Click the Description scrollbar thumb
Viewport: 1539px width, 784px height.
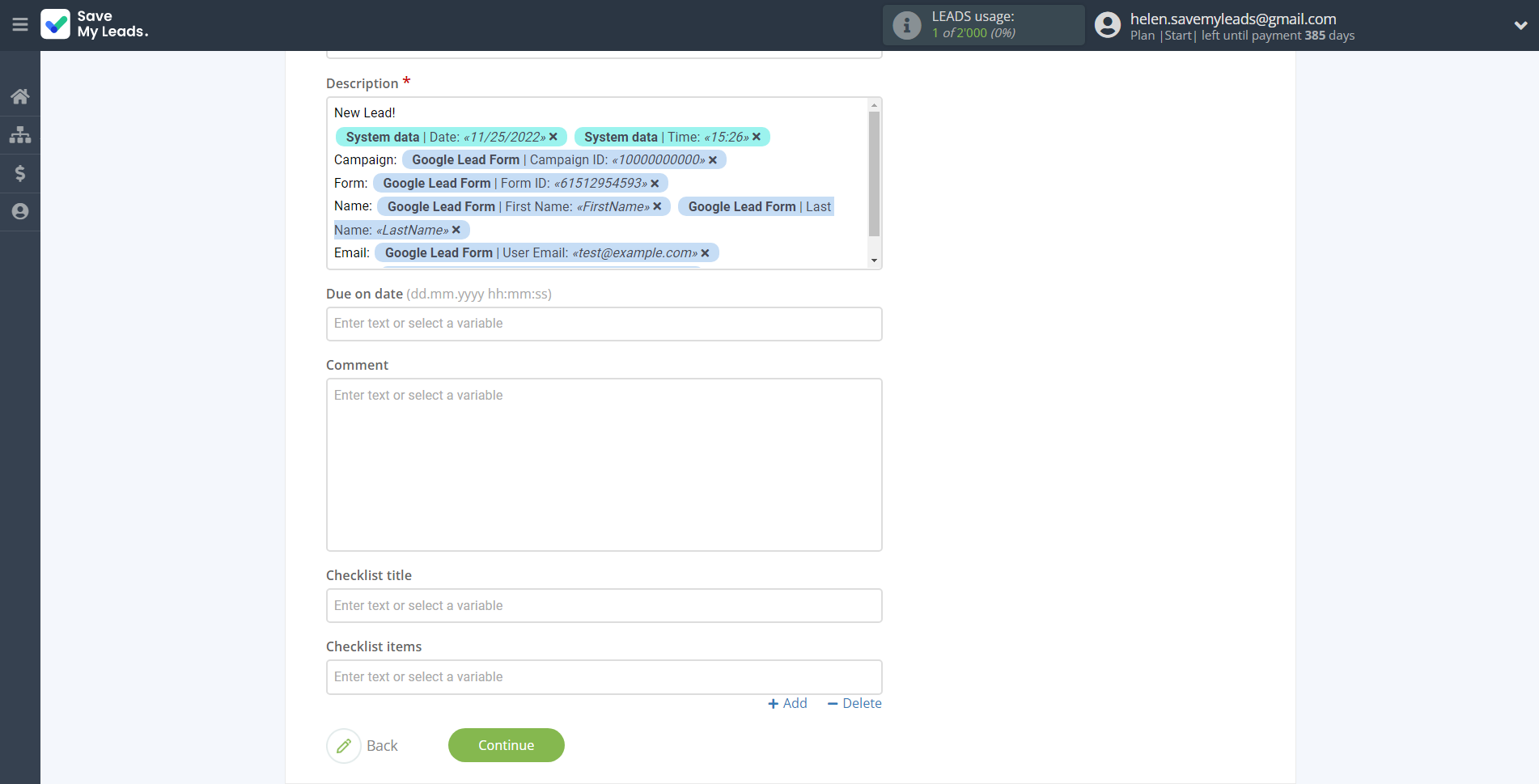tap(874, 174)
